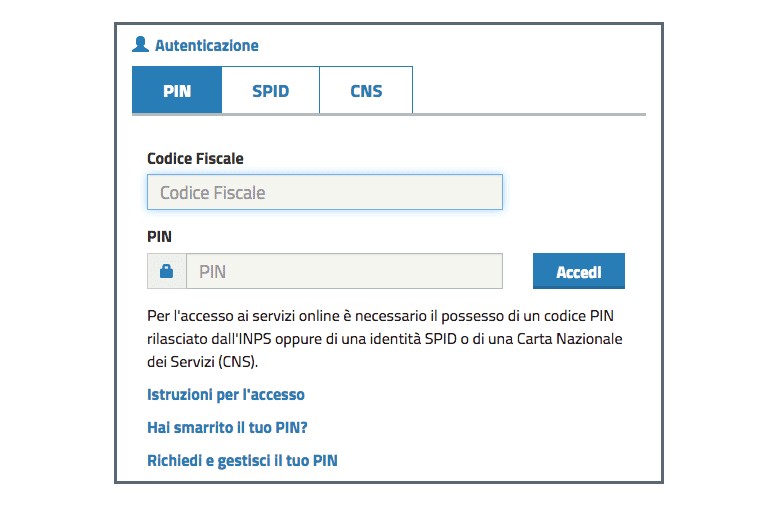
Task: Switch to the PIN authentication tab
Action: click(x=177, y=91)
